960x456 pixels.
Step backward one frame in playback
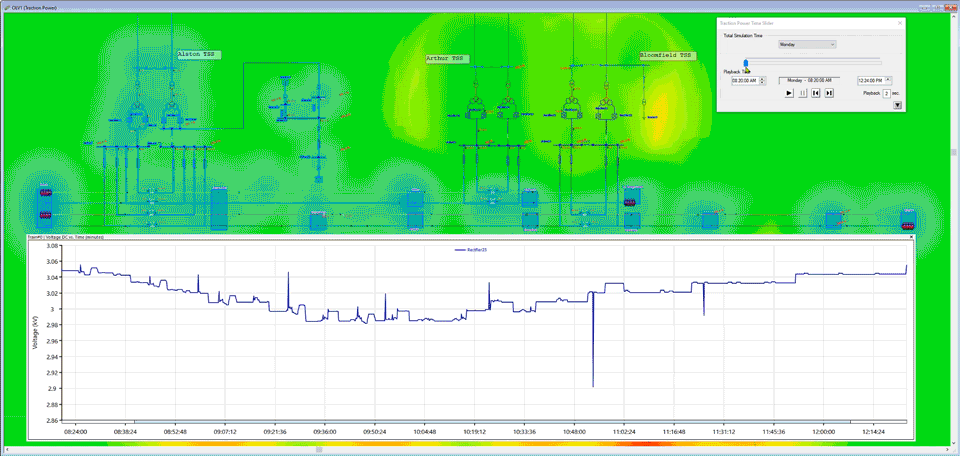(x=816, y=93)
